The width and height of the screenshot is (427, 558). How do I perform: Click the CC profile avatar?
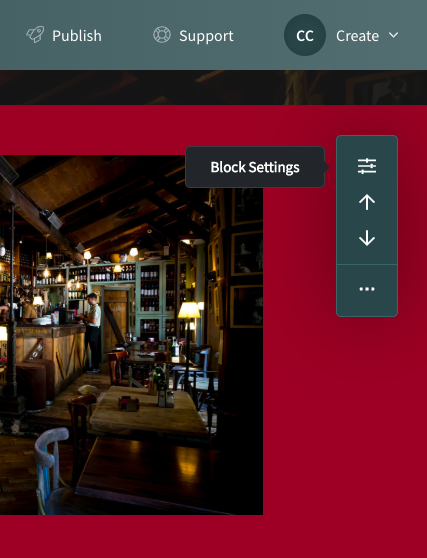click(305, 35)
